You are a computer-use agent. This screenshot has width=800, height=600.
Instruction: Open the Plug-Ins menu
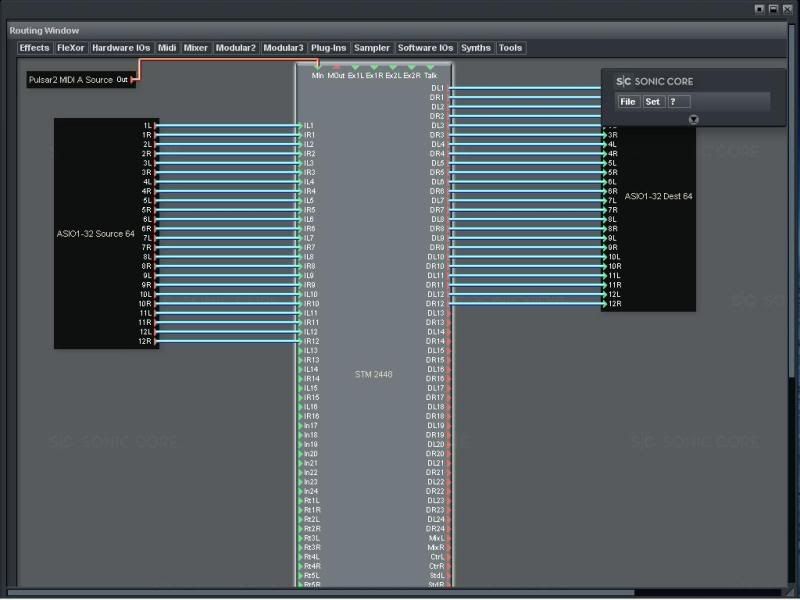click(x=328, y=48)
